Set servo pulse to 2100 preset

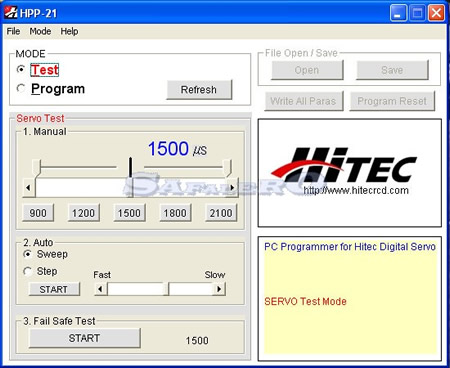(221, 213)
